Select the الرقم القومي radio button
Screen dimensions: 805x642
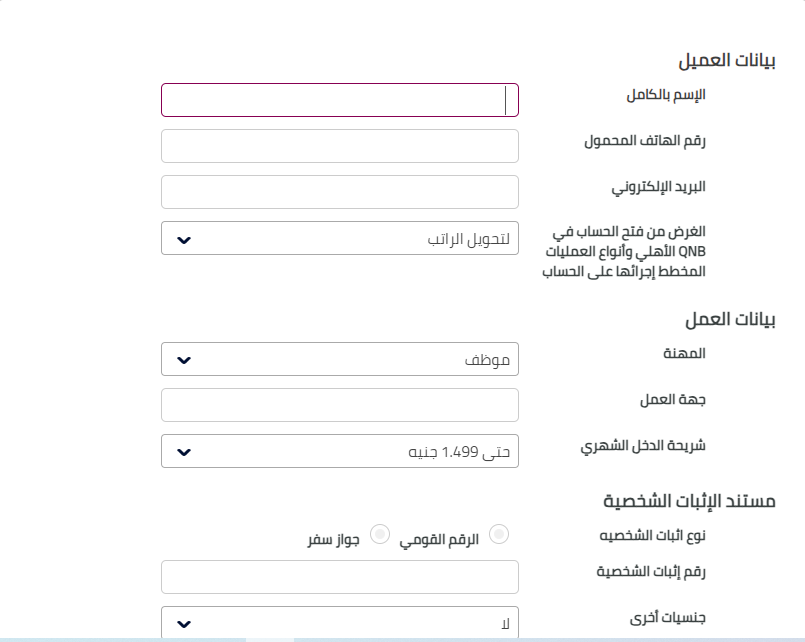tap(498, 534)
